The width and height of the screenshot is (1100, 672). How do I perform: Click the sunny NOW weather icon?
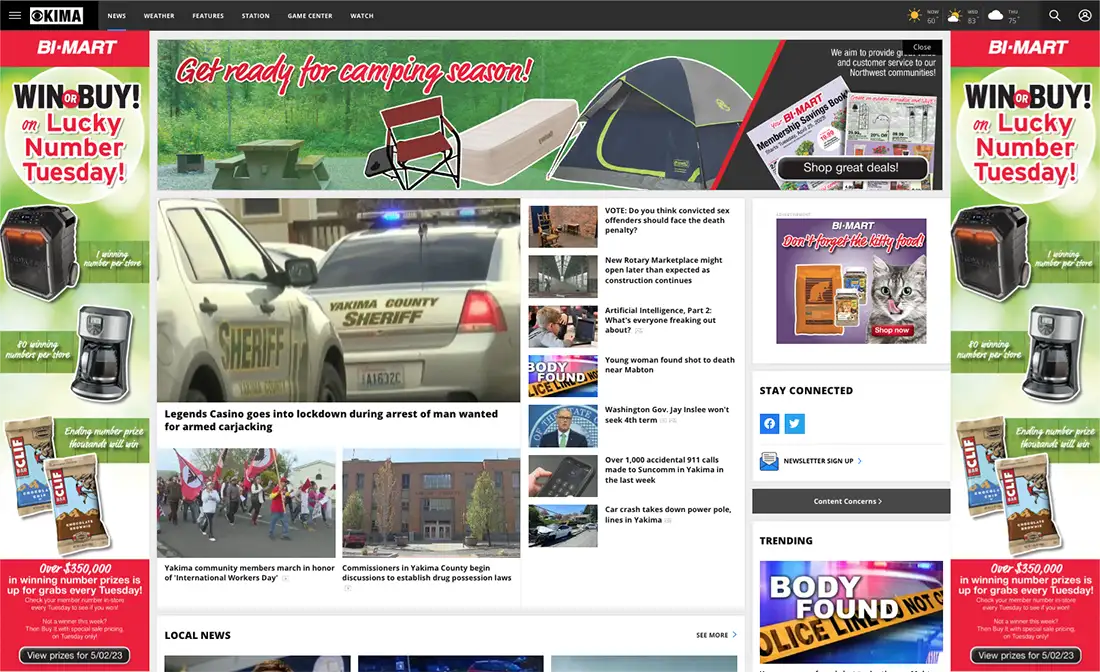(x=914, y=15)
